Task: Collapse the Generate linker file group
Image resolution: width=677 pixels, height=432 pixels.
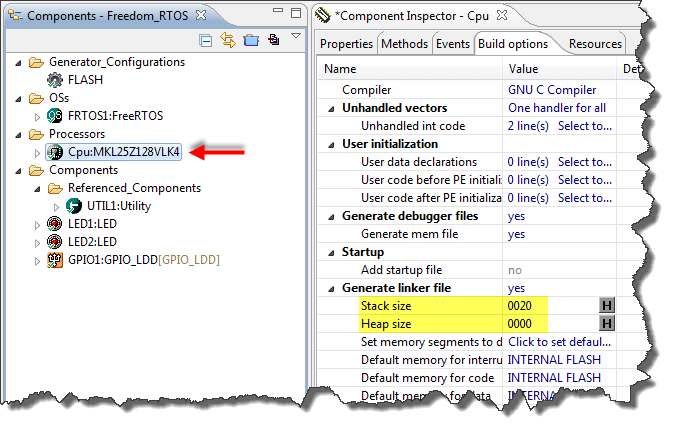Action: [331, 289]
